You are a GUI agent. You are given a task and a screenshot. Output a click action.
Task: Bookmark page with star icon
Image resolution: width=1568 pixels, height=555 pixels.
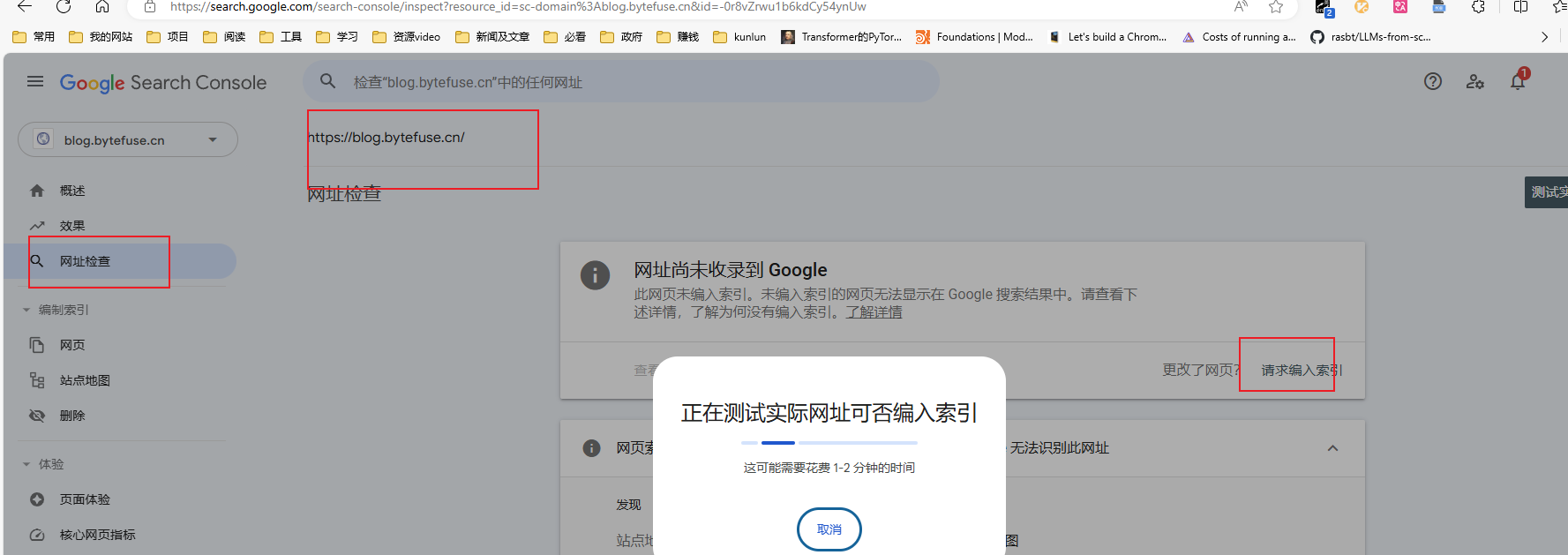1275,7
